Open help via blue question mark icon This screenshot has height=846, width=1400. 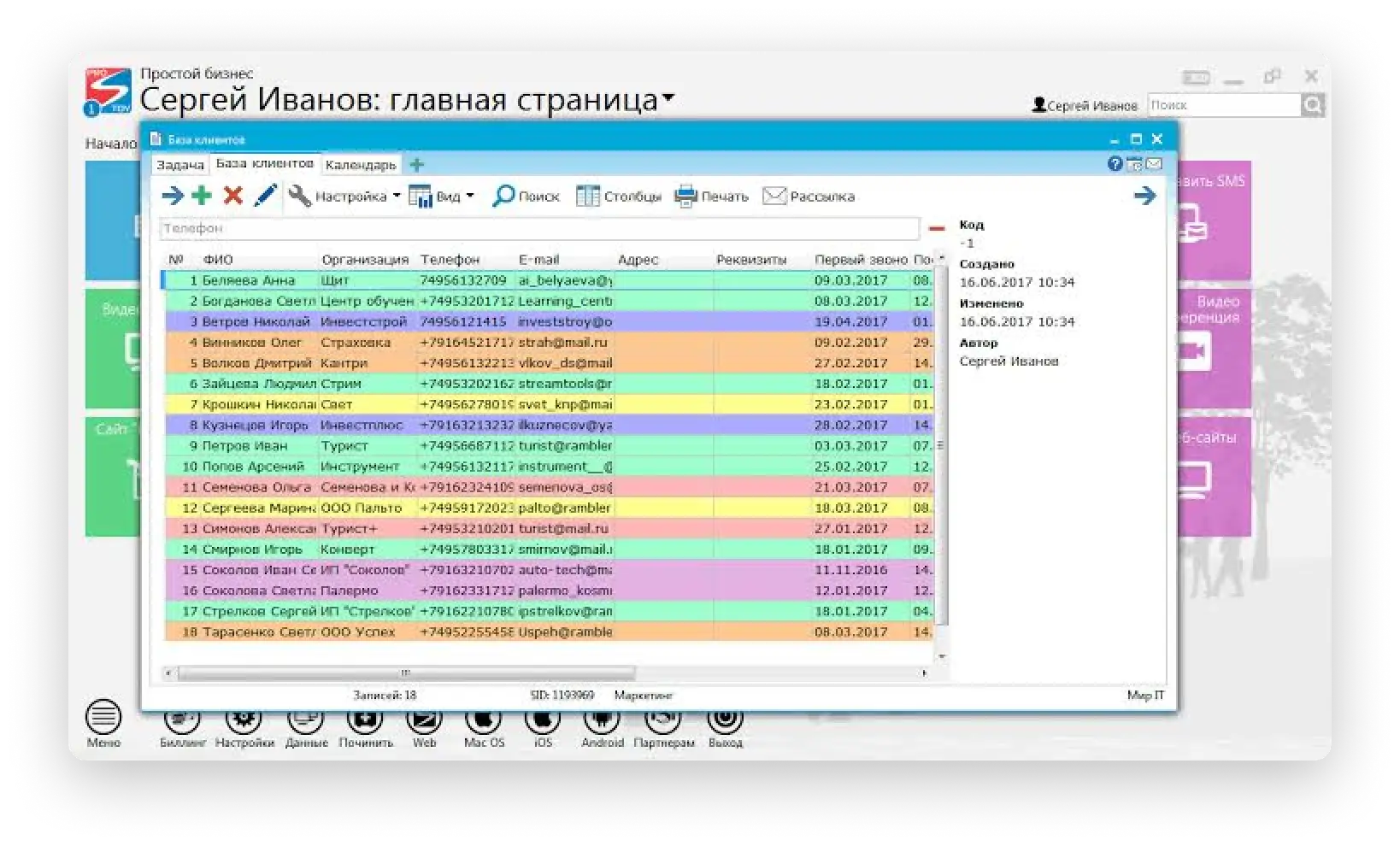click(1115, 164)
